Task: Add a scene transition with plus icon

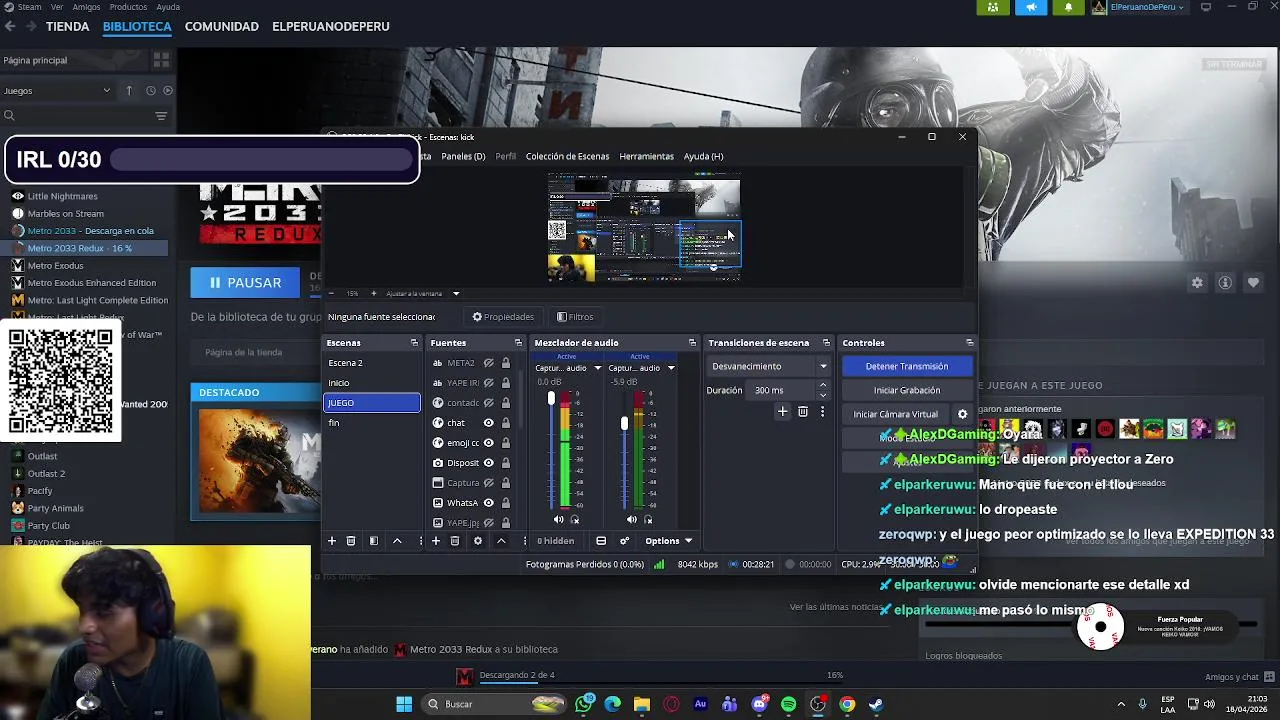Action: click(x=783, y=411)
